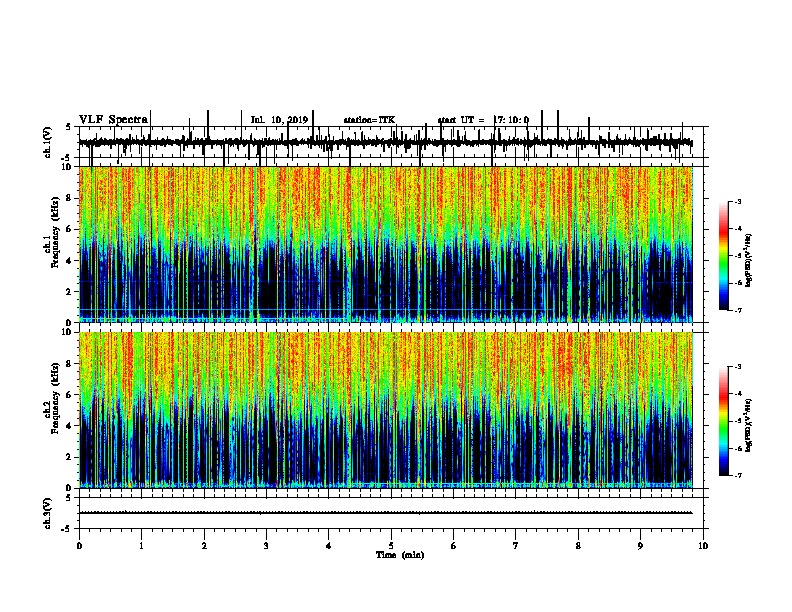The width and height of the screenshot is (792, 612).
Task: Click the ch.3(V) waveform axis label
Action: pos(47,513)
